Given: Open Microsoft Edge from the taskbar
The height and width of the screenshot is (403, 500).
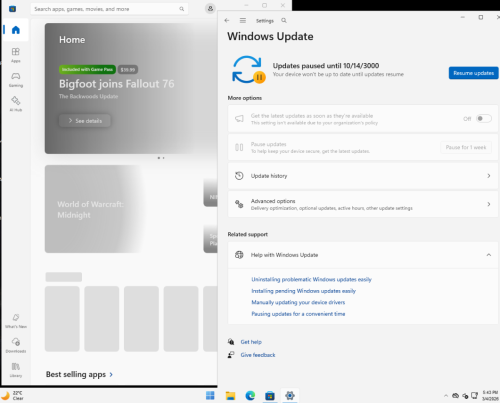Looking at the screenshot, I should (x=250, y=396).
